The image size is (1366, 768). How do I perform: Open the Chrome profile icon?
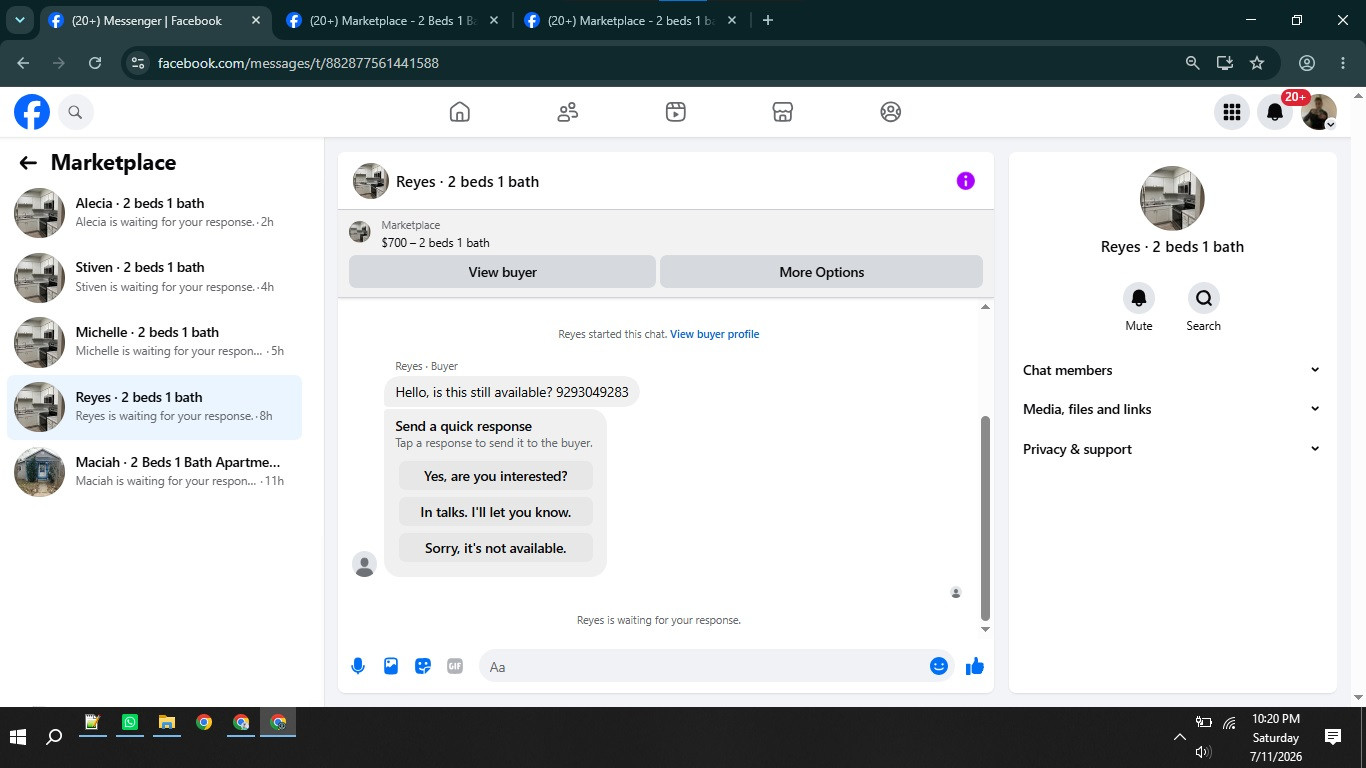coord(1307,63)
